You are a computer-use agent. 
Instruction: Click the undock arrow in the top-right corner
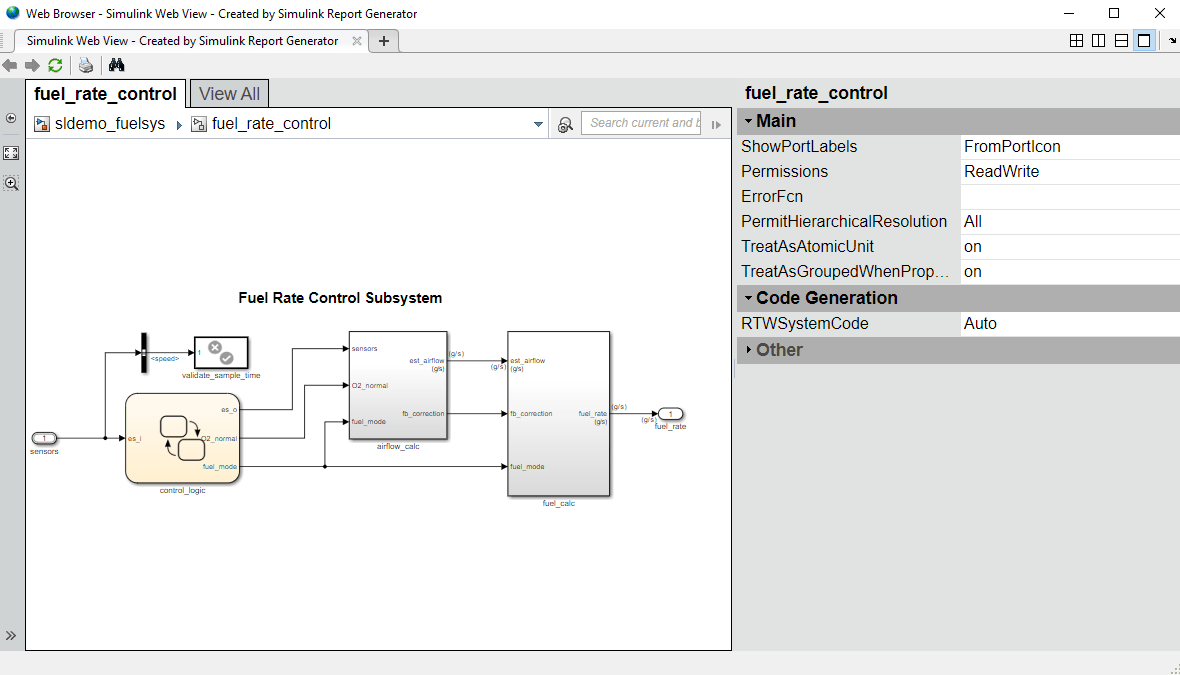click(1172, 41)
